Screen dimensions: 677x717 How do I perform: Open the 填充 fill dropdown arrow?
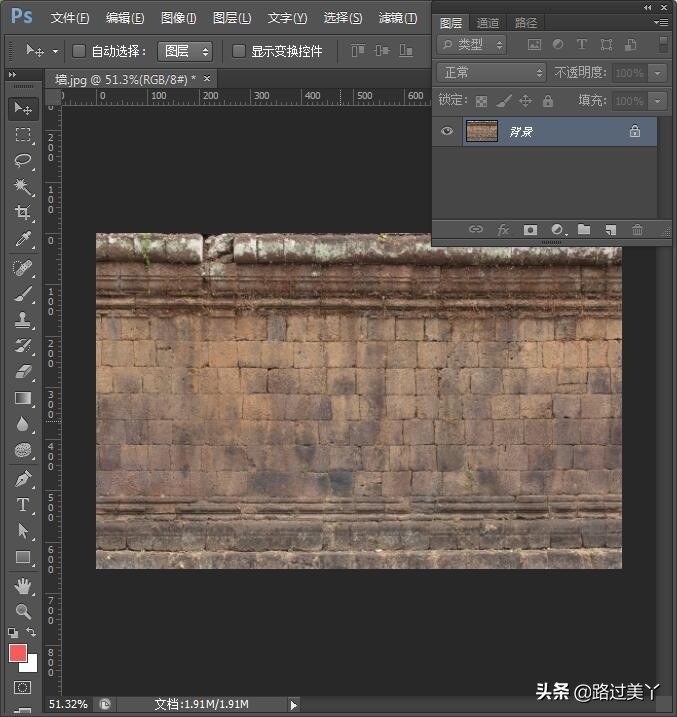click(657, 101)
